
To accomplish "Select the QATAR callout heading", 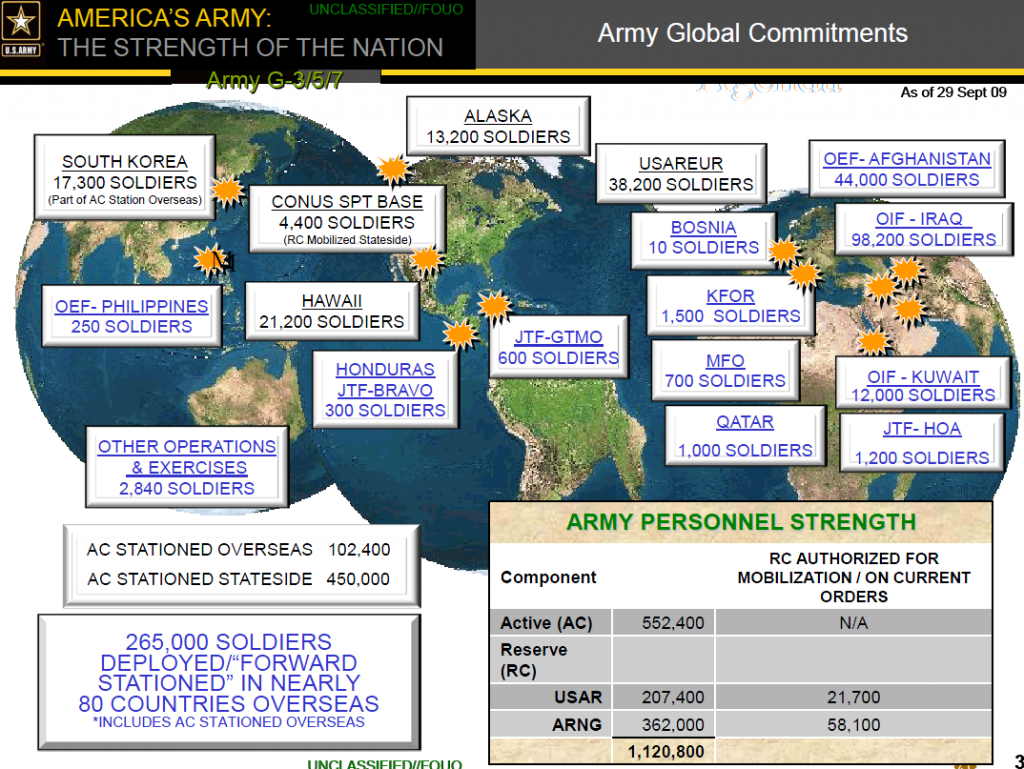I will [x=744, y=422].
